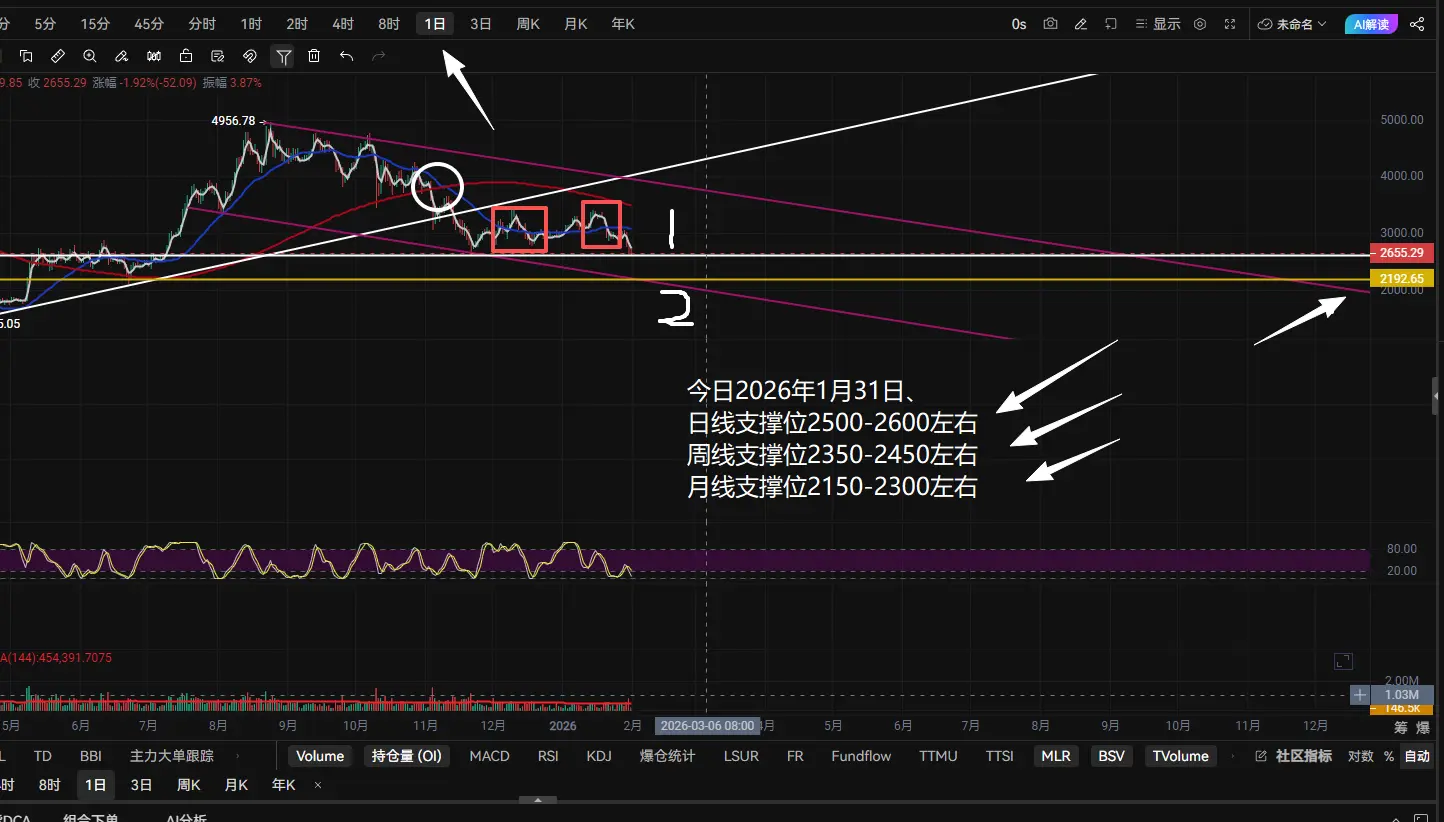1444x822 pixels.
Task: Click the plus icon on price axis
Action: (1360, 694)
